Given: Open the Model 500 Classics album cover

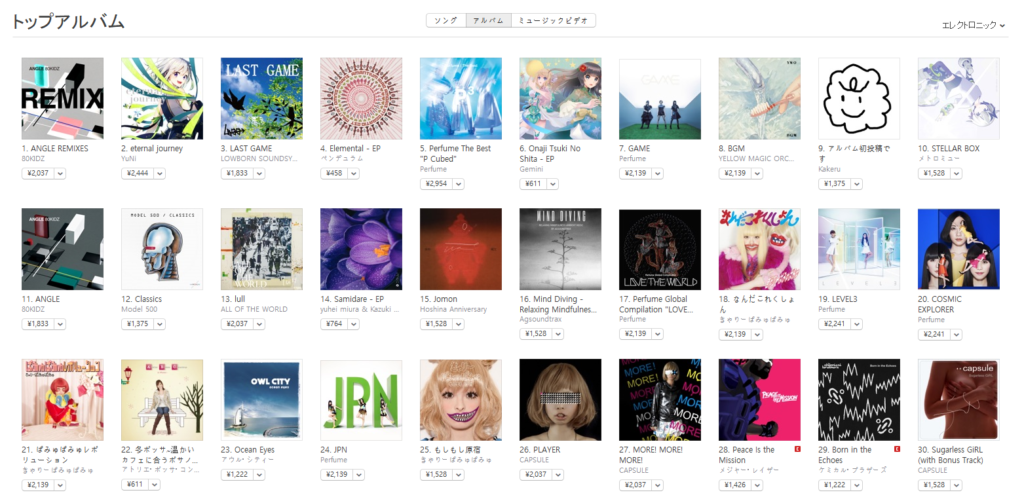Looking at the screenshot, I should (x=162, y=249).
